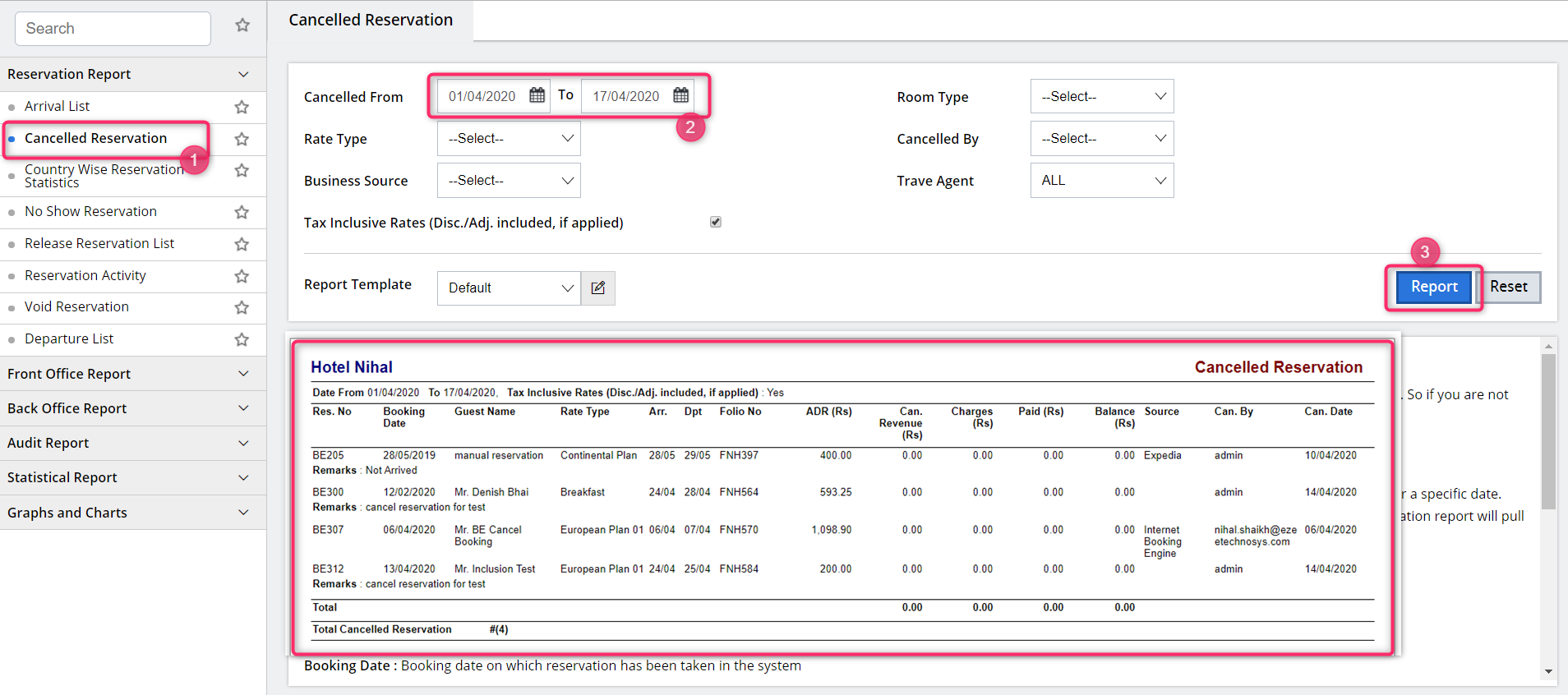Collapse the Reservation Report section
Viewport: 1568px width, 695px height.
(x=133, y=74)
